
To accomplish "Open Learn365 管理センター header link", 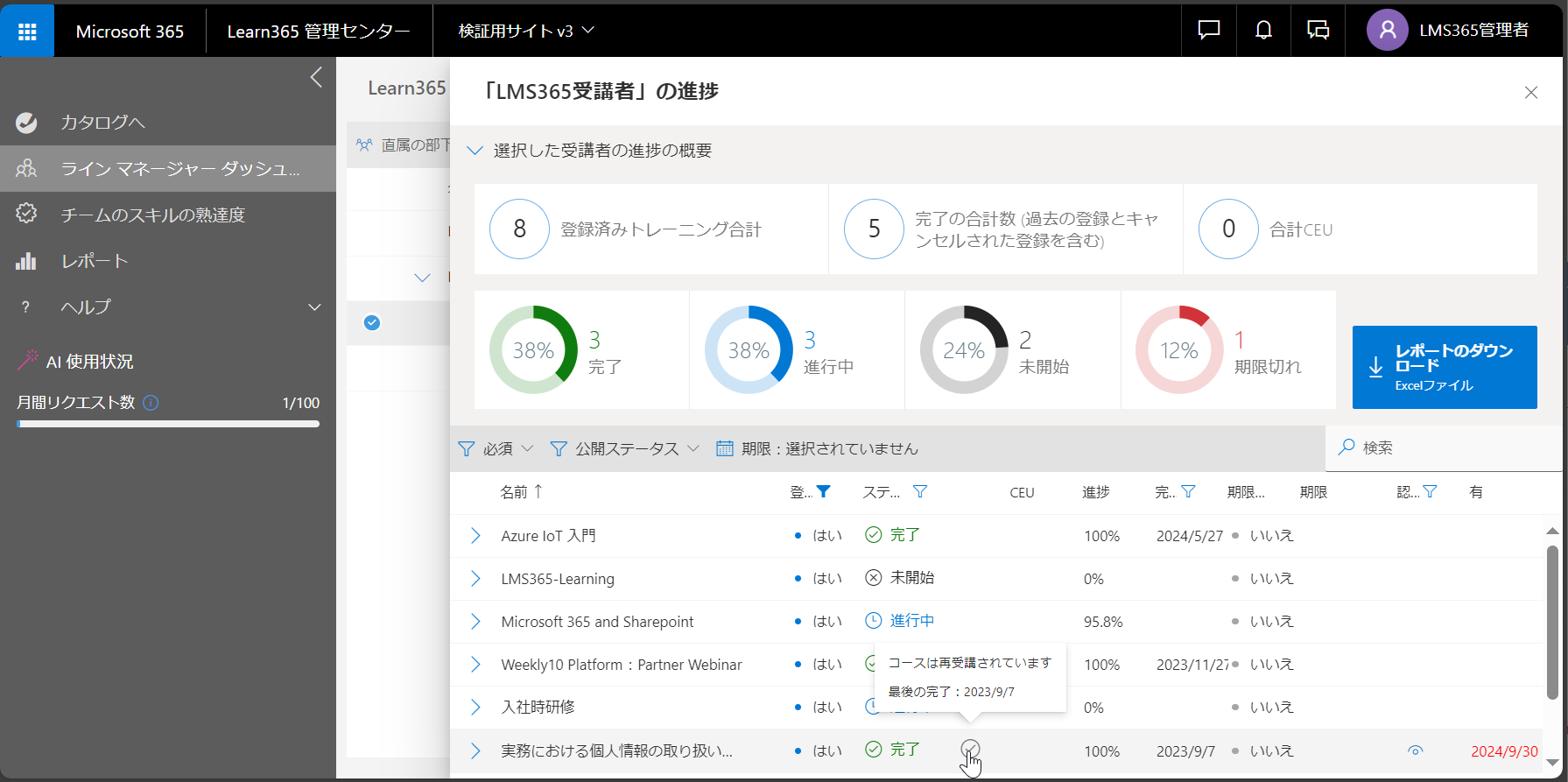I will click(x=319, y=31).
